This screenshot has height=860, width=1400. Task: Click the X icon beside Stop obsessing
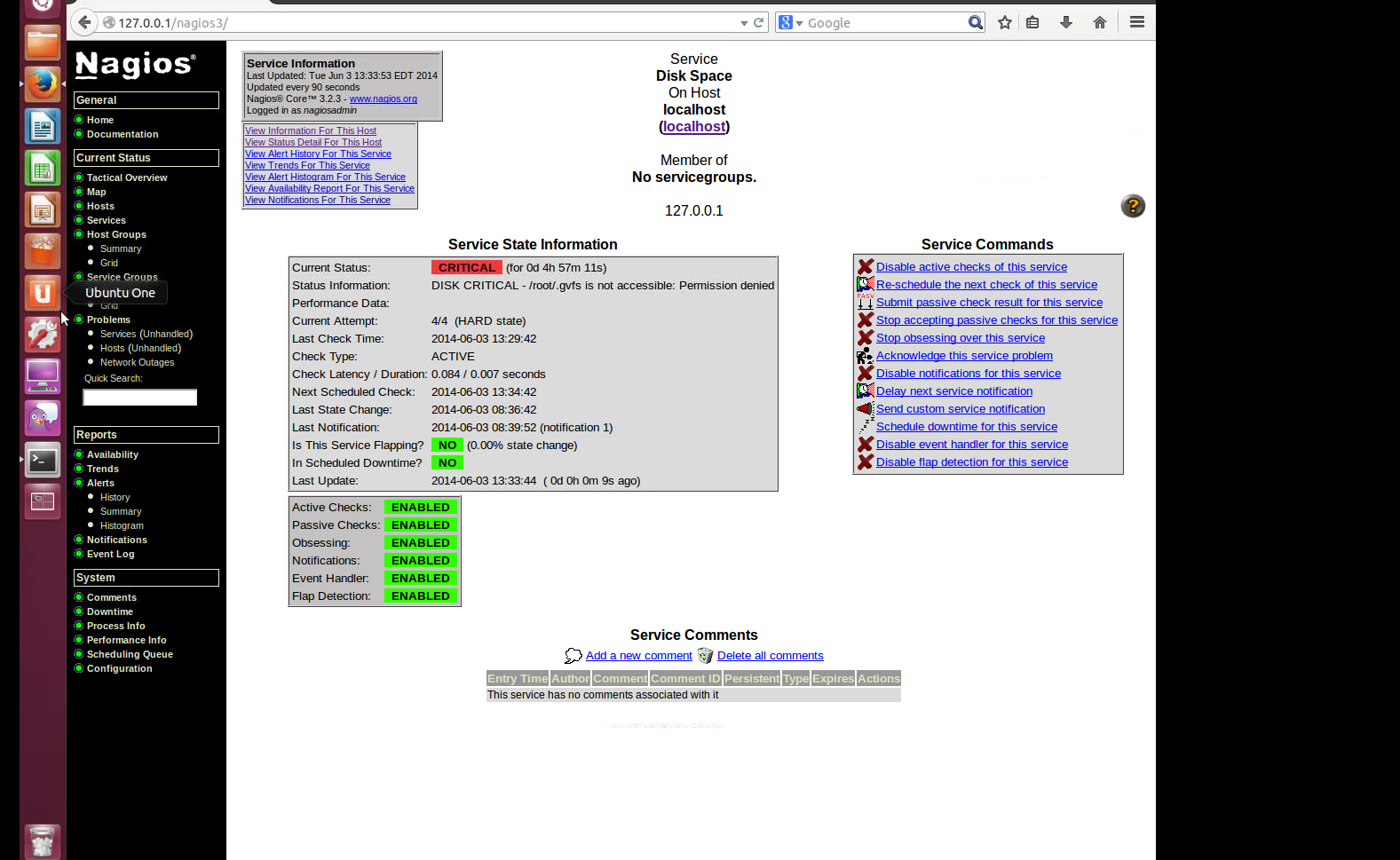[x=866, y=337]
